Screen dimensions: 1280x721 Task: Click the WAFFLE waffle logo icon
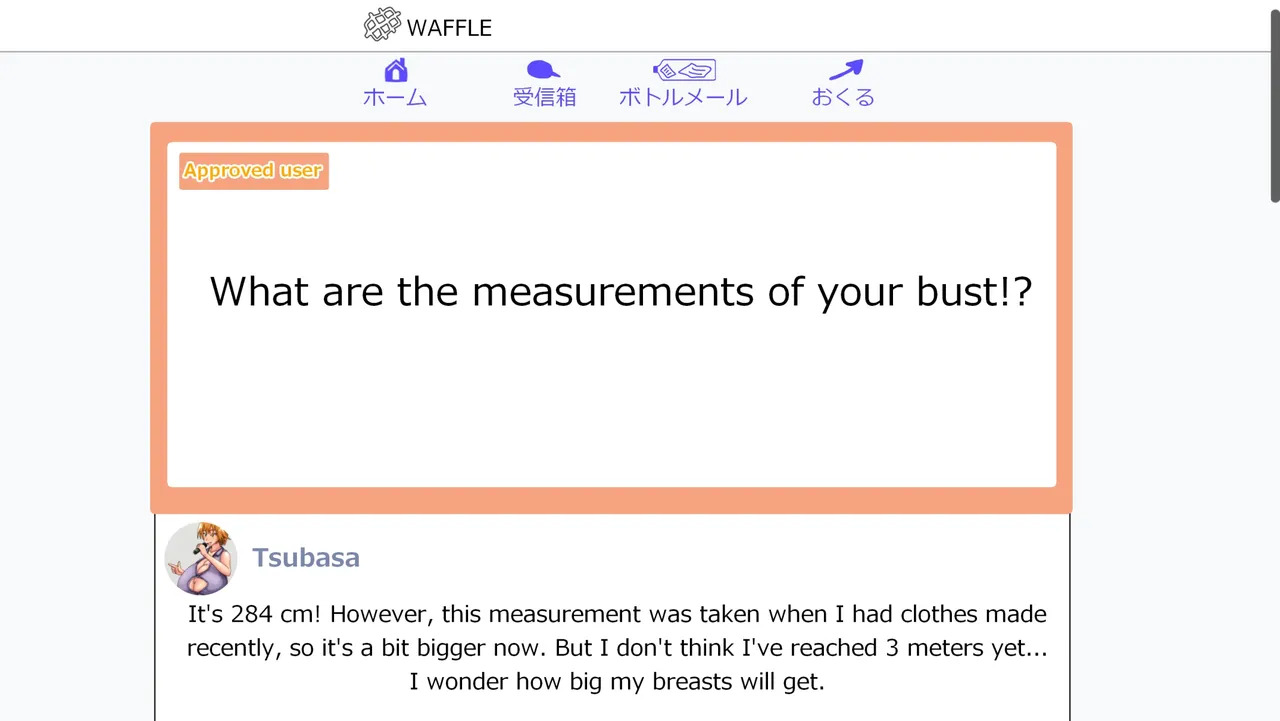[382, 25]
